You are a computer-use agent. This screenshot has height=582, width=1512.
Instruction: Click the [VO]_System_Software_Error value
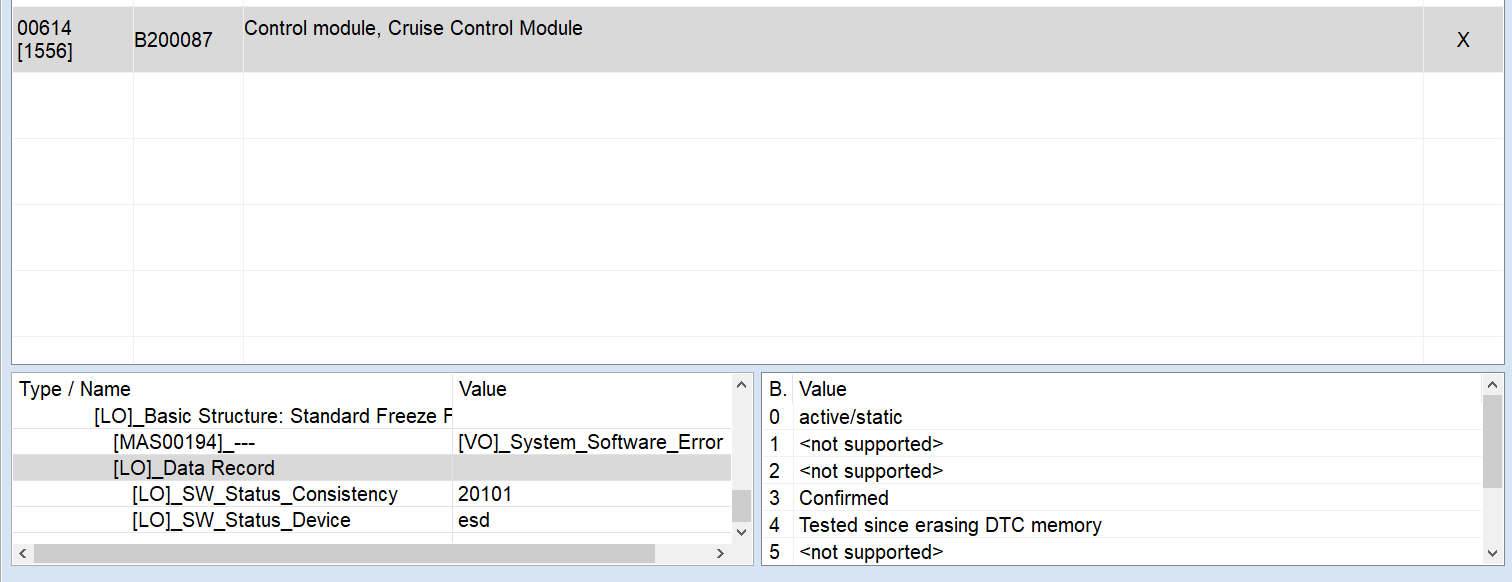pos(589,441)
